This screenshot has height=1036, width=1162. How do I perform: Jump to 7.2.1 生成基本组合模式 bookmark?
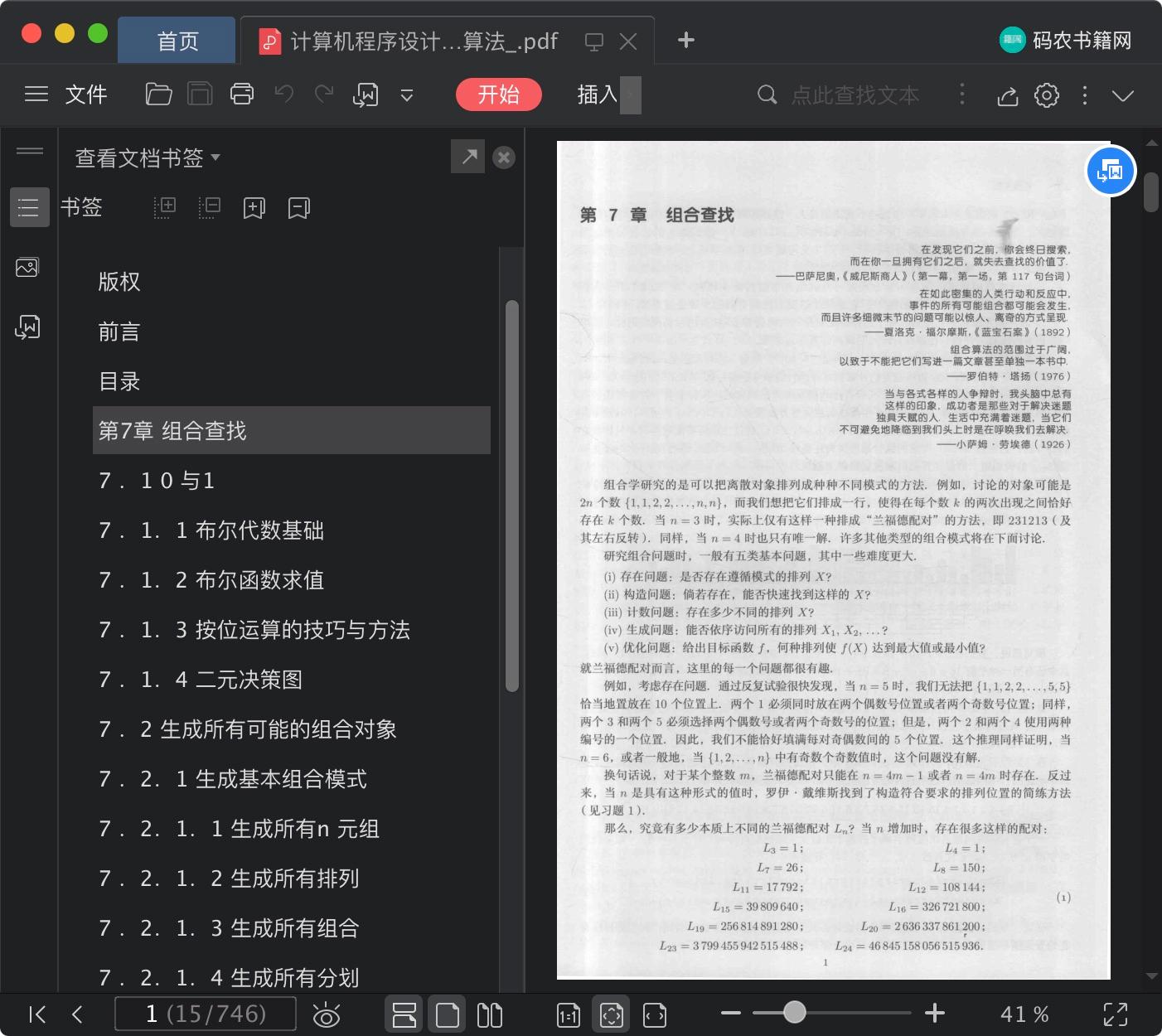click(x=233, y=779)
